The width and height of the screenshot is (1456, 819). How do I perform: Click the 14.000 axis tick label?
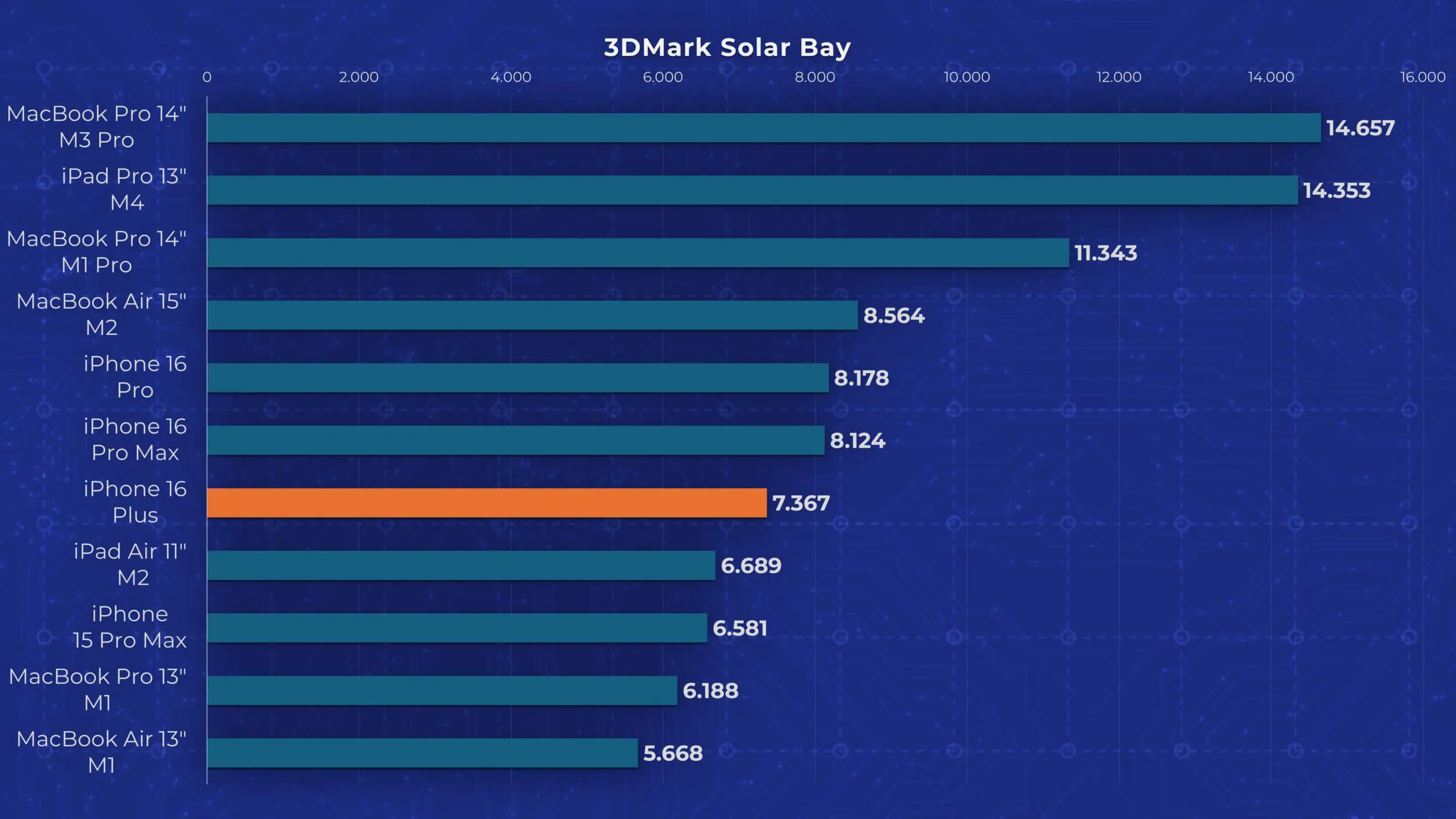(x=1271, y=77)
